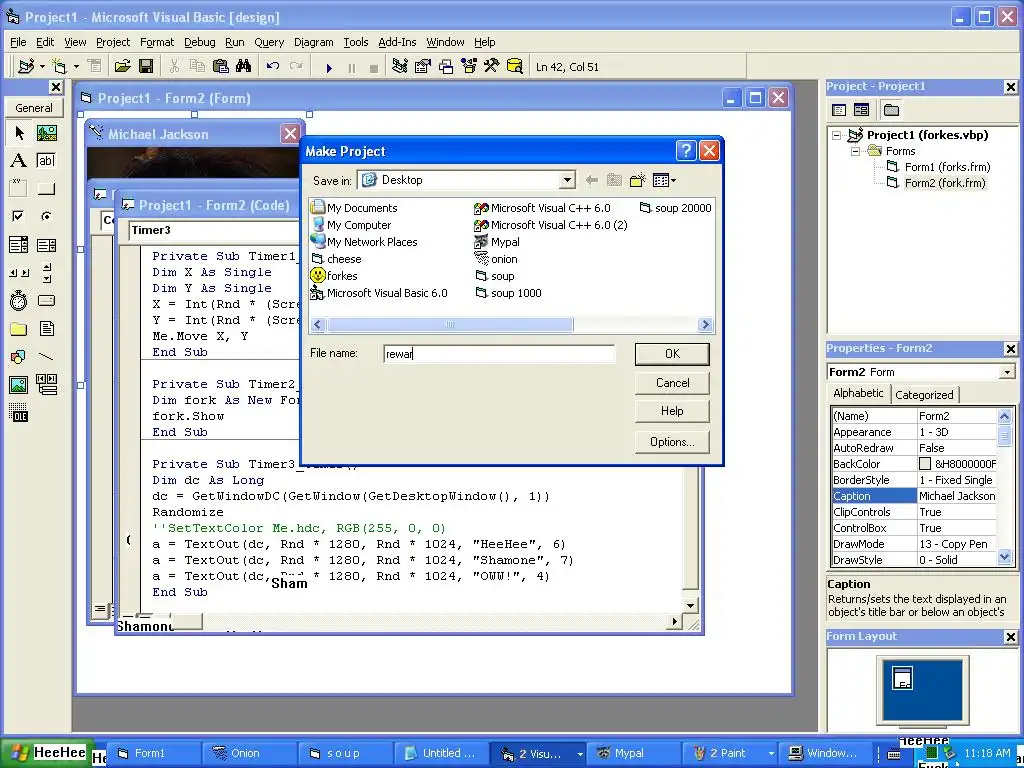Select the OptionButton tool in the toolbox
The height and width of the screenshot is (768, 1024).
(x=46, y=216)
